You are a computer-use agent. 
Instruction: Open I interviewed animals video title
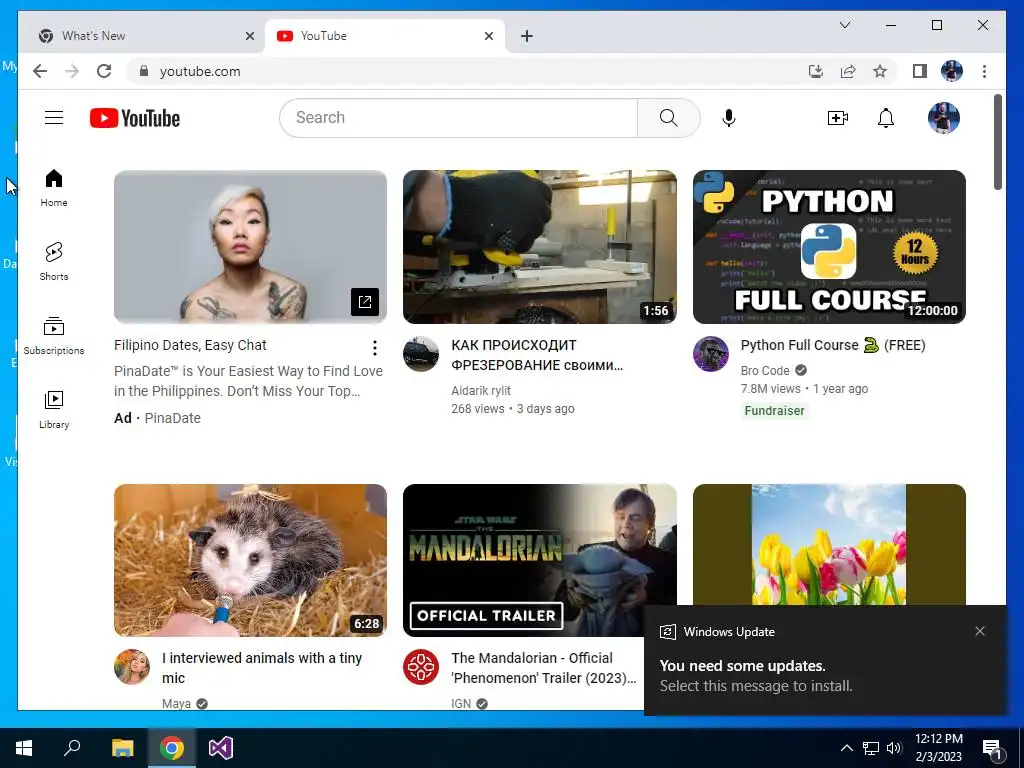click(262, 667)
